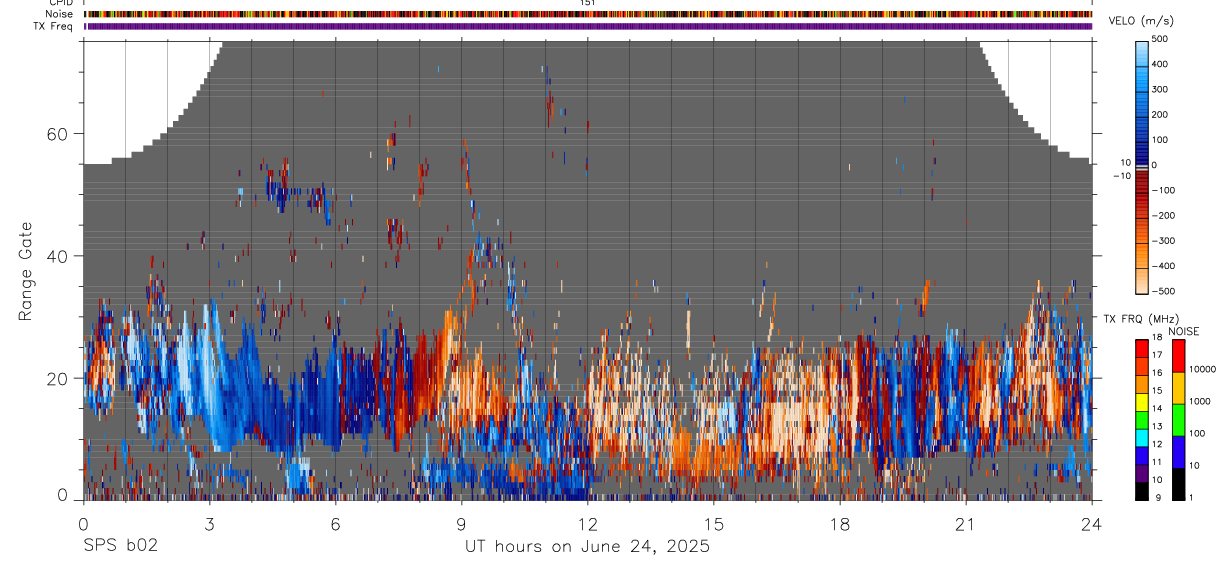Select the -10 label beside velocity colorbar
The height and width of the screenshot is (567, 1228).
(x=1122, y=175)
